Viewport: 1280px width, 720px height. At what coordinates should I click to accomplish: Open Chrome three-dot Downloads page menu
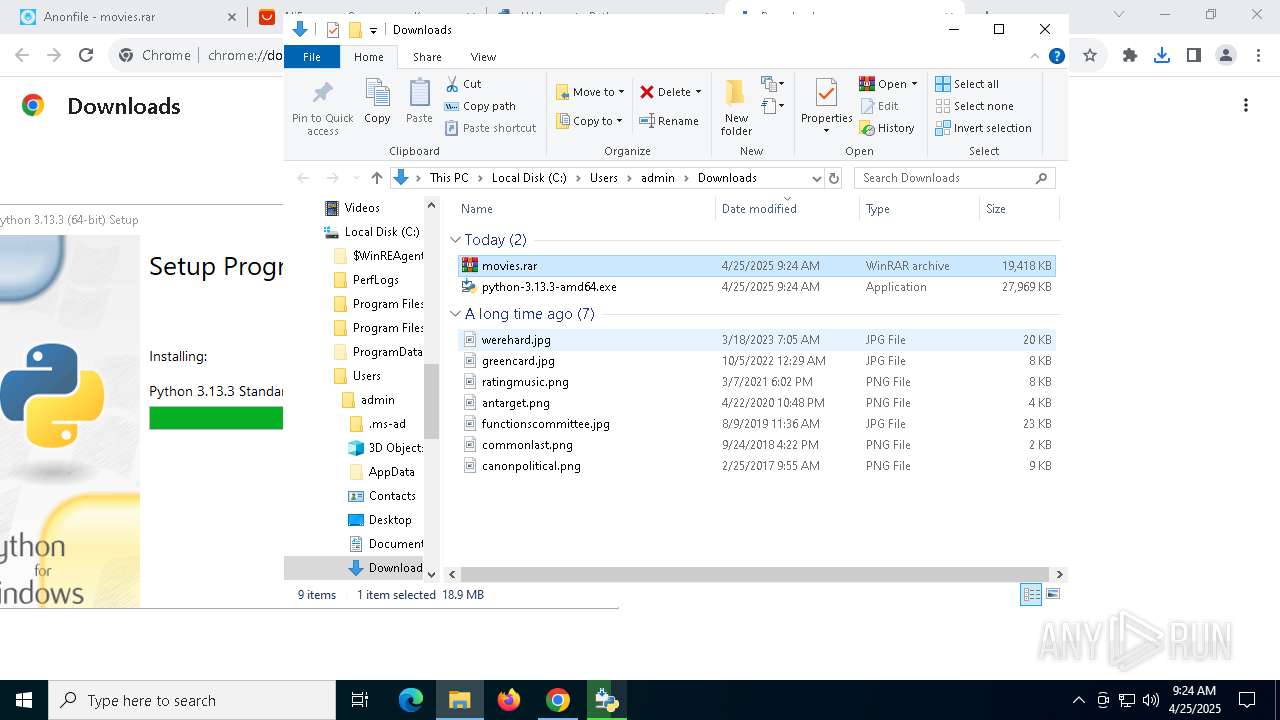(x=1246, y=105)
